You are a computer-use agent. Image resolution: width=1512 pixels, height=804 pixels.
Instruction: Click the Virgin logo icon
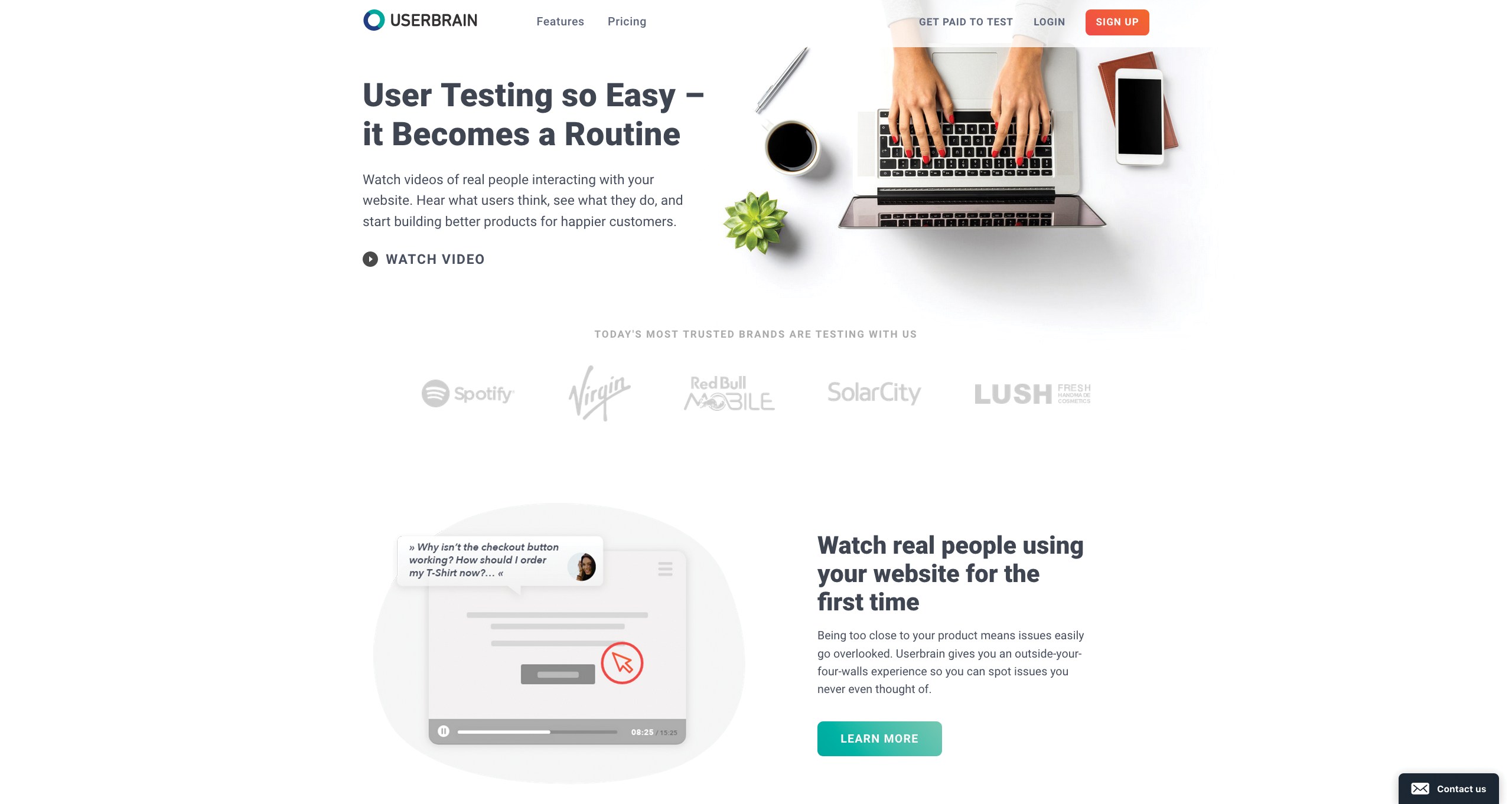[x=597, y=392]
